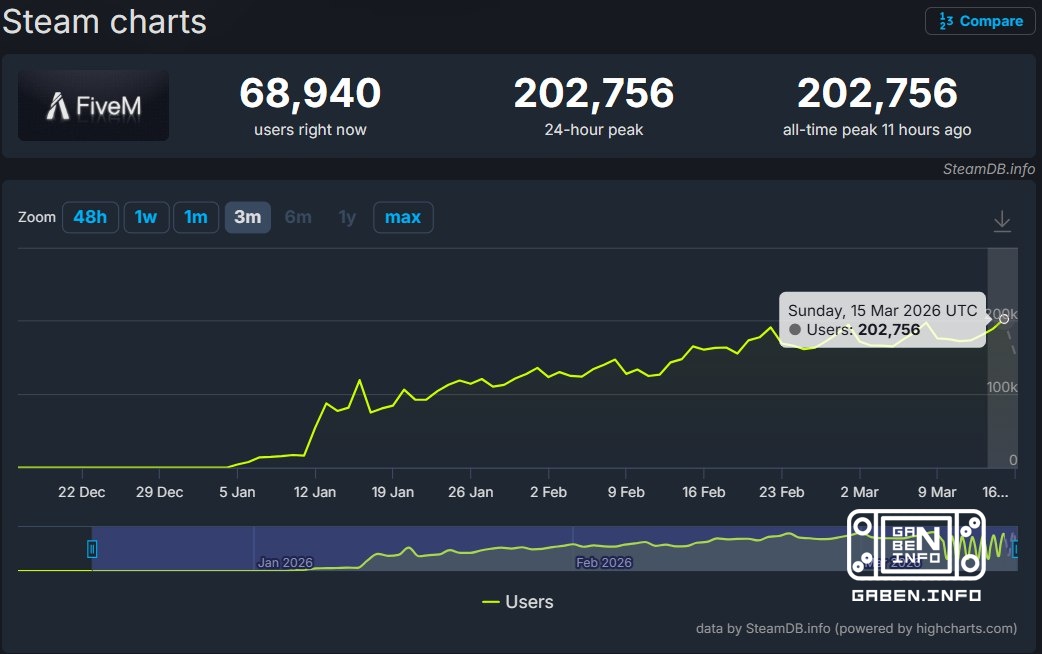Switch to the 48h zoom view
1042x654 pixels.
click(90, 217)
